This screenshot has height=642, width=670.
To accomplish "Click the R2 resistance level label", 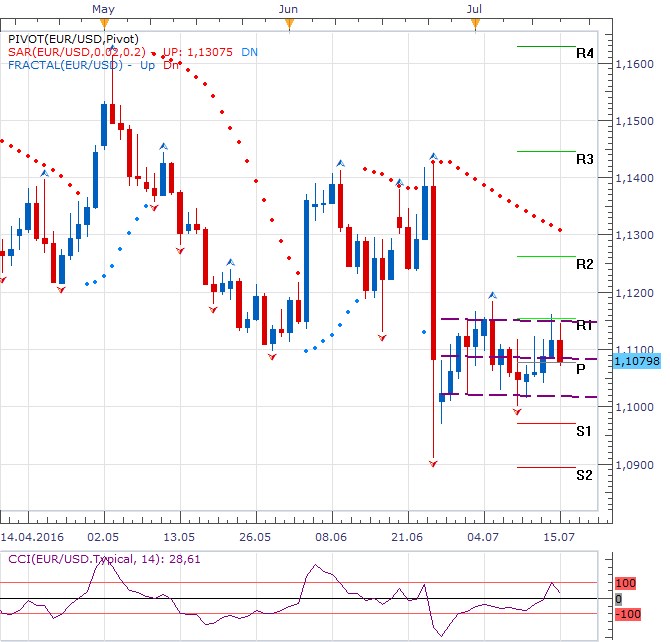I will point(585,264).
